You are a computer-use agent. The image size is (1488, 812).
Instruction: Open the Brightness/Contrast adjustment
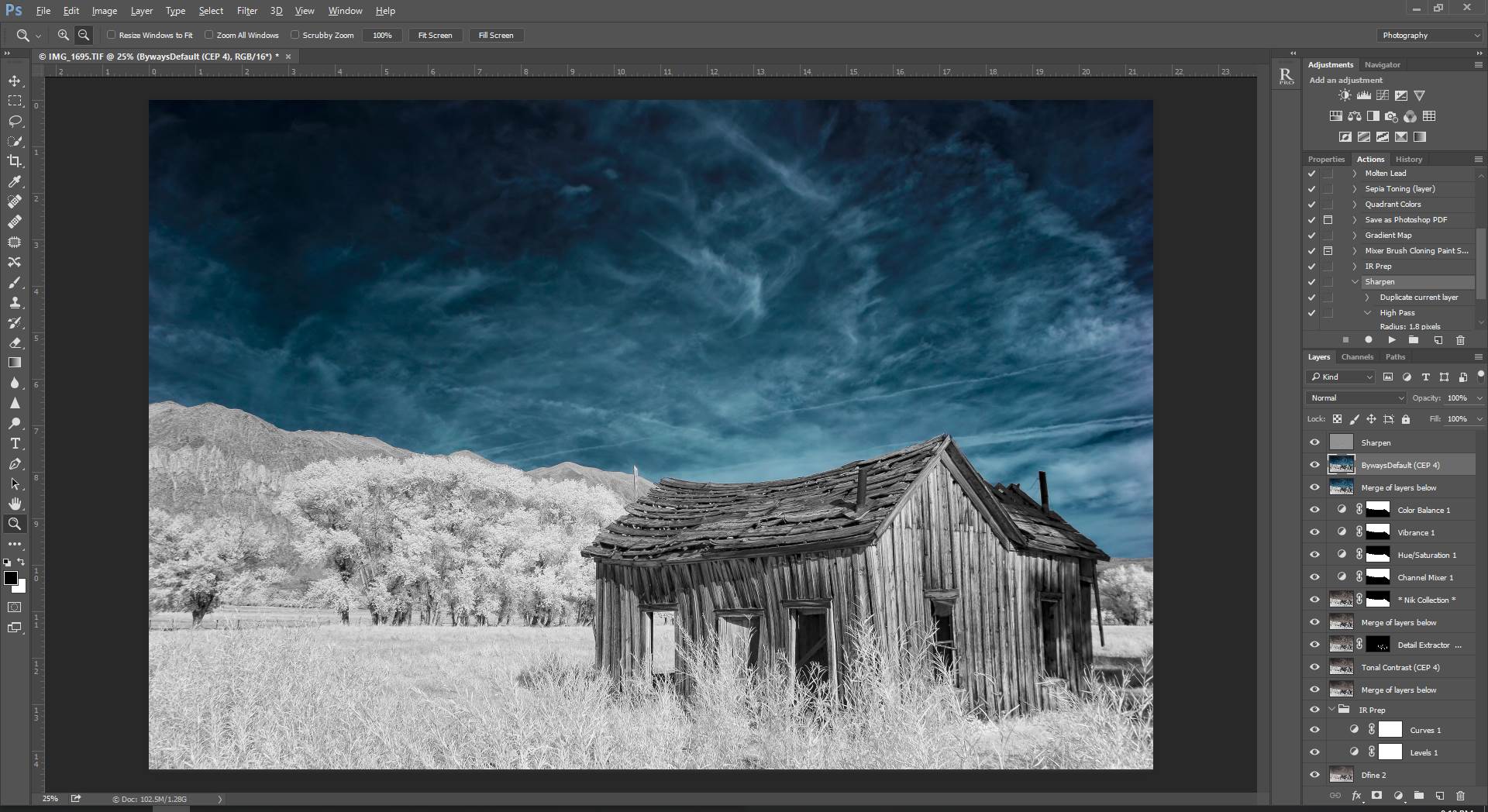pyautogui.click(x=1343, y=95)
